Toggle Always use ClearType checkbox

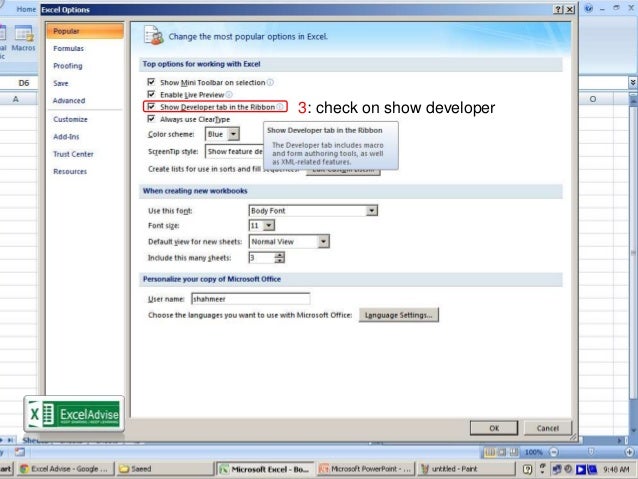tap(151, 118)
